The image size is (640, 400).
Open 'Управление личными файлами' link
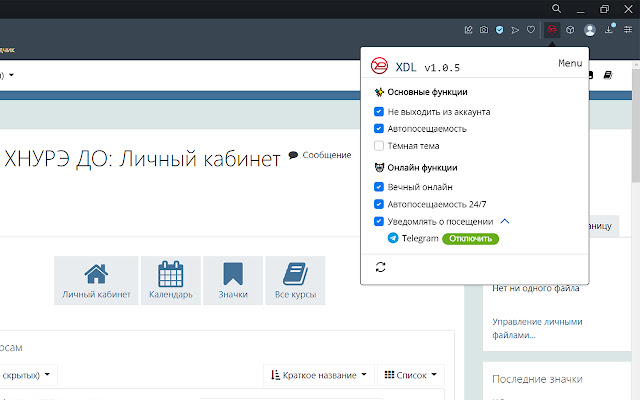pos(537,328)
